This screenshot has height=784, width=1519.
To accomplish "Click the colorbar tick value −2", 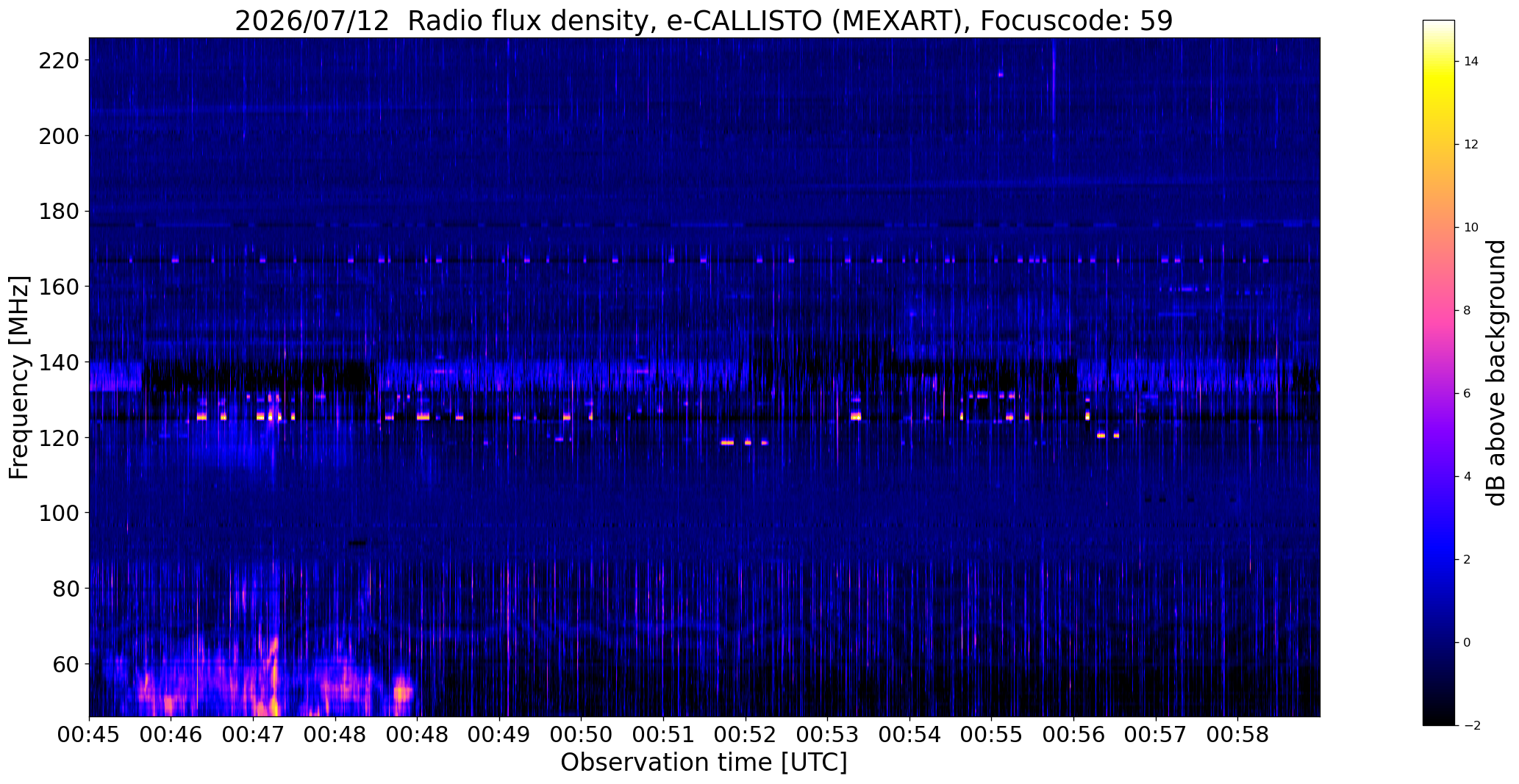I will click(1471, 726).
